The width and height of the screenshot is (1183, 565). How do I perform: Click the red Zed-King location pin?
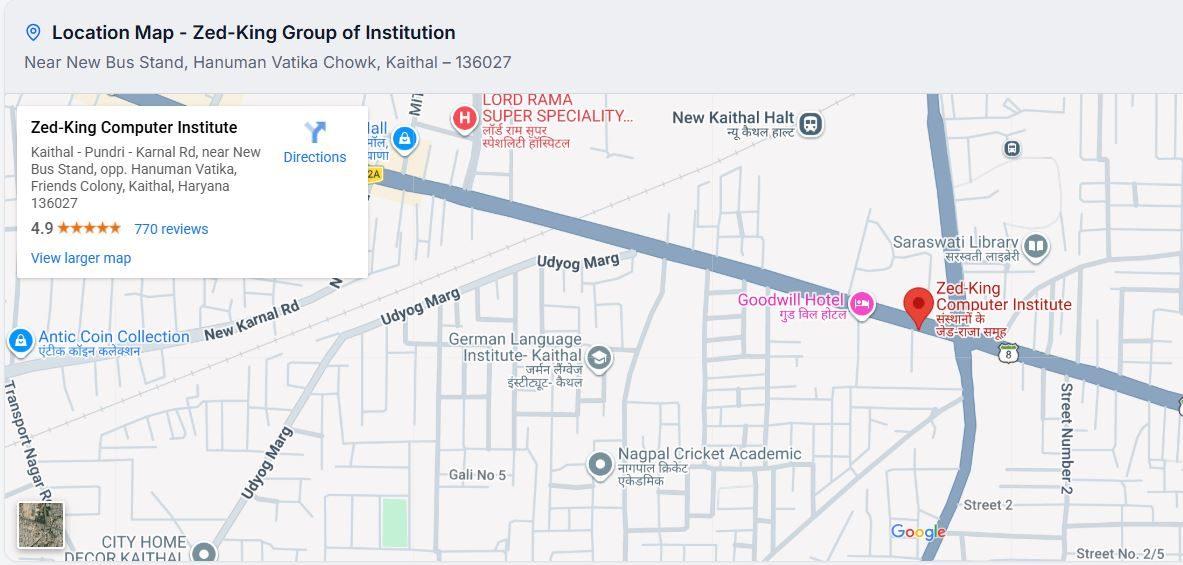tap(918, 306)
